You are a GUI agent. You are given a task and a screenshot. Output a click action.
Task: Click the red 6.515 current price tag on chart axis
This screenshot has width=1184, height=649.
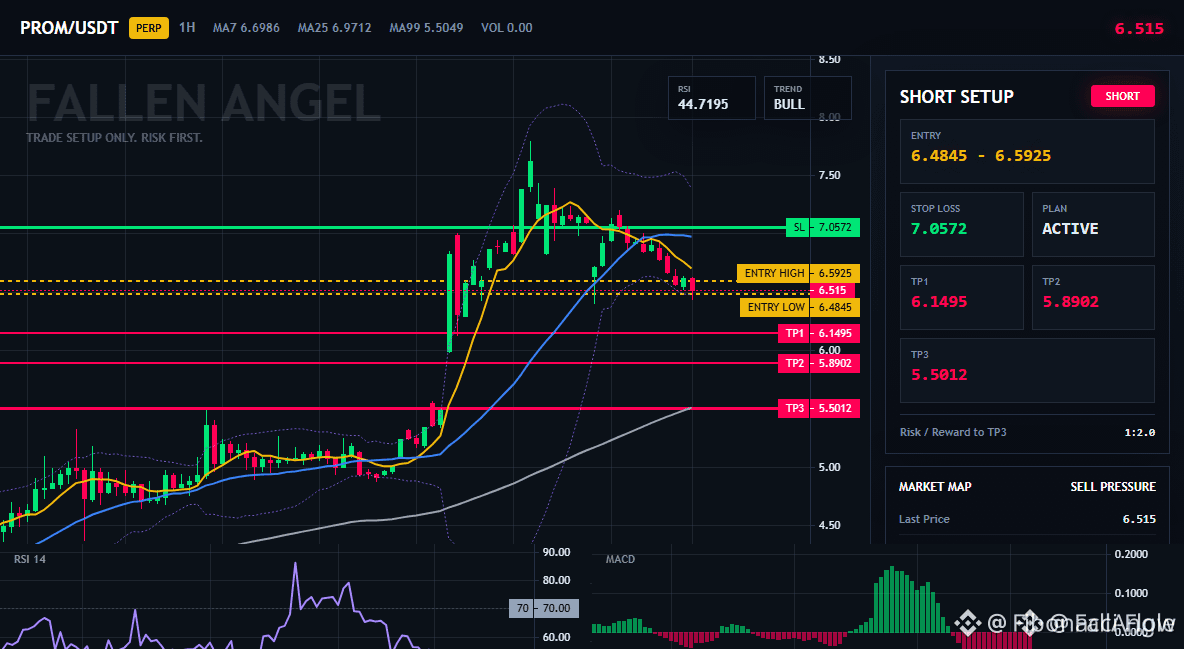click(x=832, y=290)
